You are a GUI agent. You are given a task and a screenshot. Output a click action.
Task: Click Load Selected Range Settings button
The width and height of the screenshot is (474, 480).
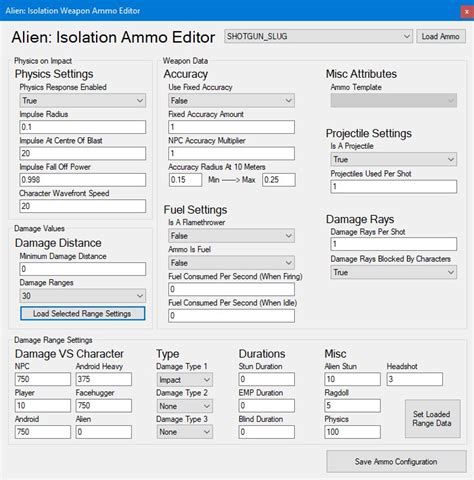[x=83, y=313]
